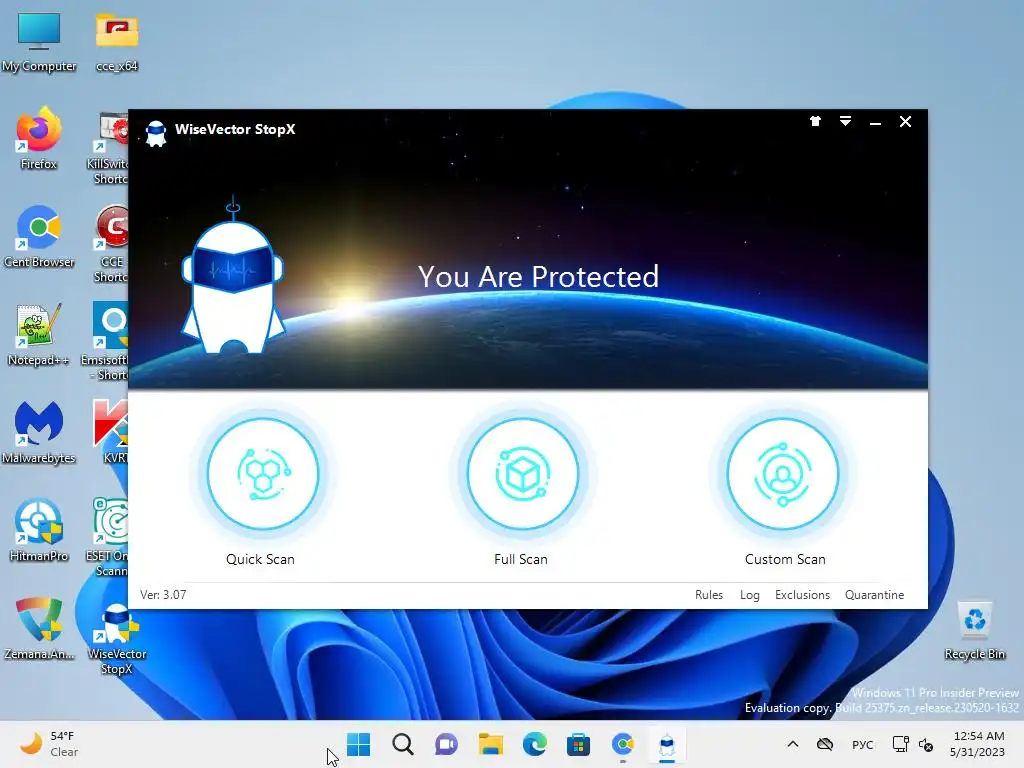Select the WiseVector StopX desktop shortcut
This screenshot has width=1024, height=768.
click(117, 639)
